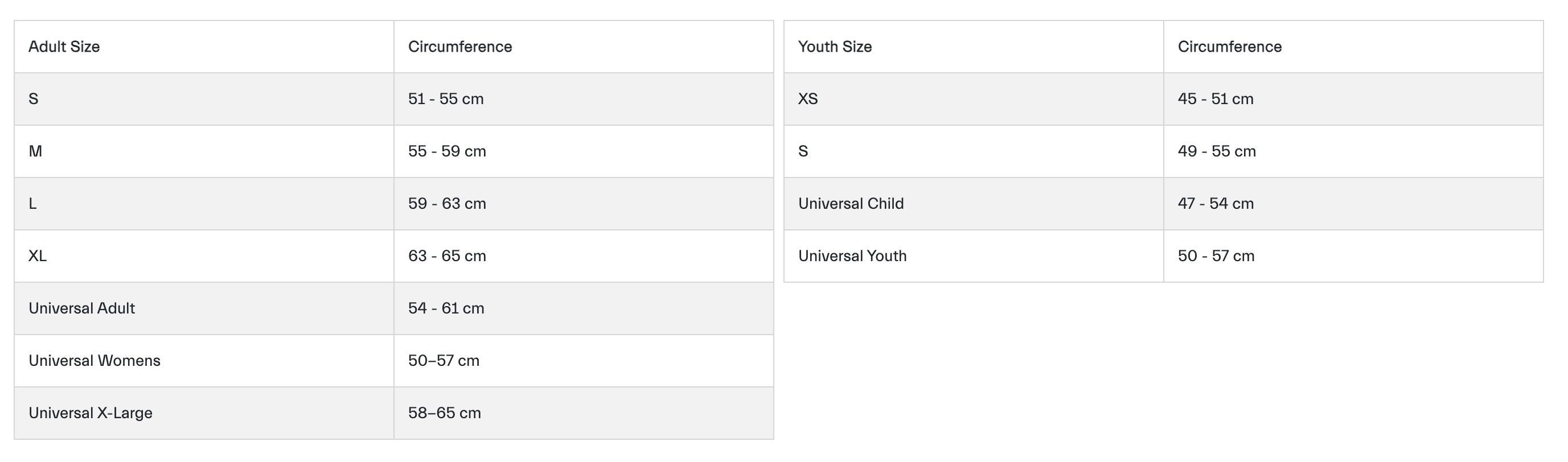Image resolution: width=1568 pixels, height=462 pixels.
Task: Click the Adult Size column header
Action: pos(64,47)
